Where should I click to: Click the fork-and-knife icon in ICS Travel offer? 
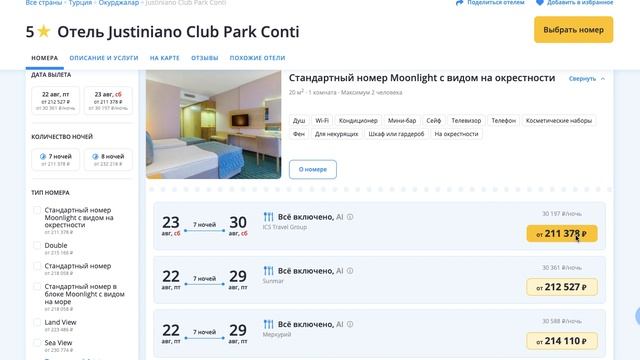(x=268, y=217)
